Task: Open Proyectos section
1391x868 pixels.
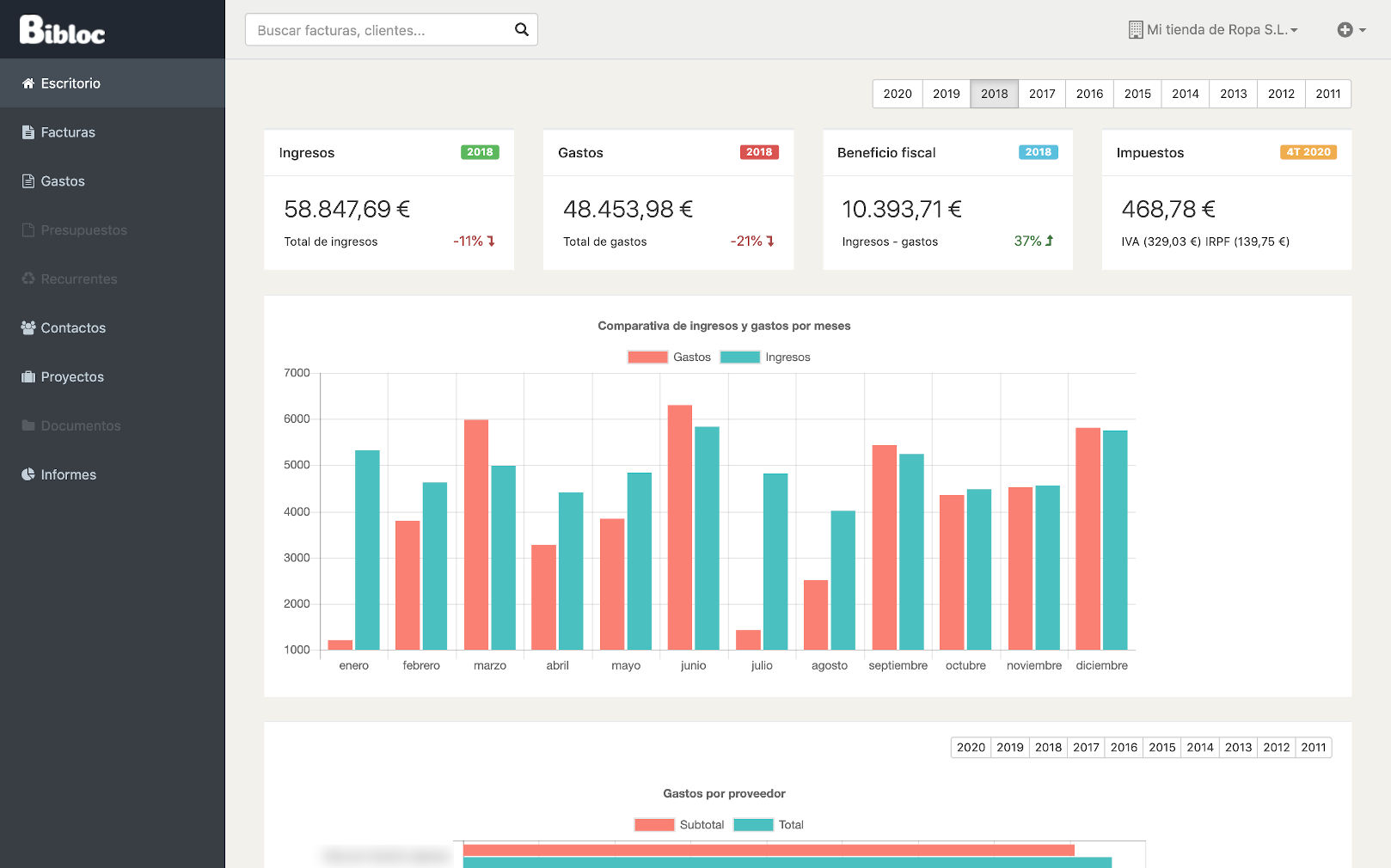Action: pyautogui.click(x=112, y=377)
